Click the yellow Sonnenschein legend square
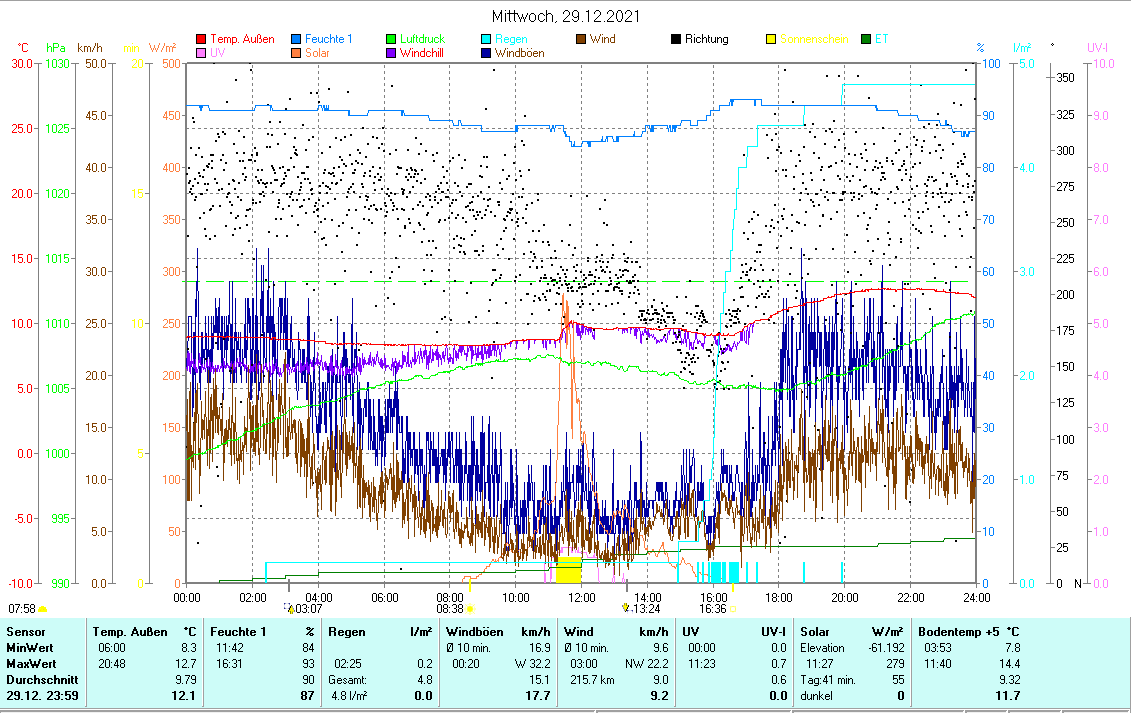This screenshot has width=1131, height=713. click(771, 40)
